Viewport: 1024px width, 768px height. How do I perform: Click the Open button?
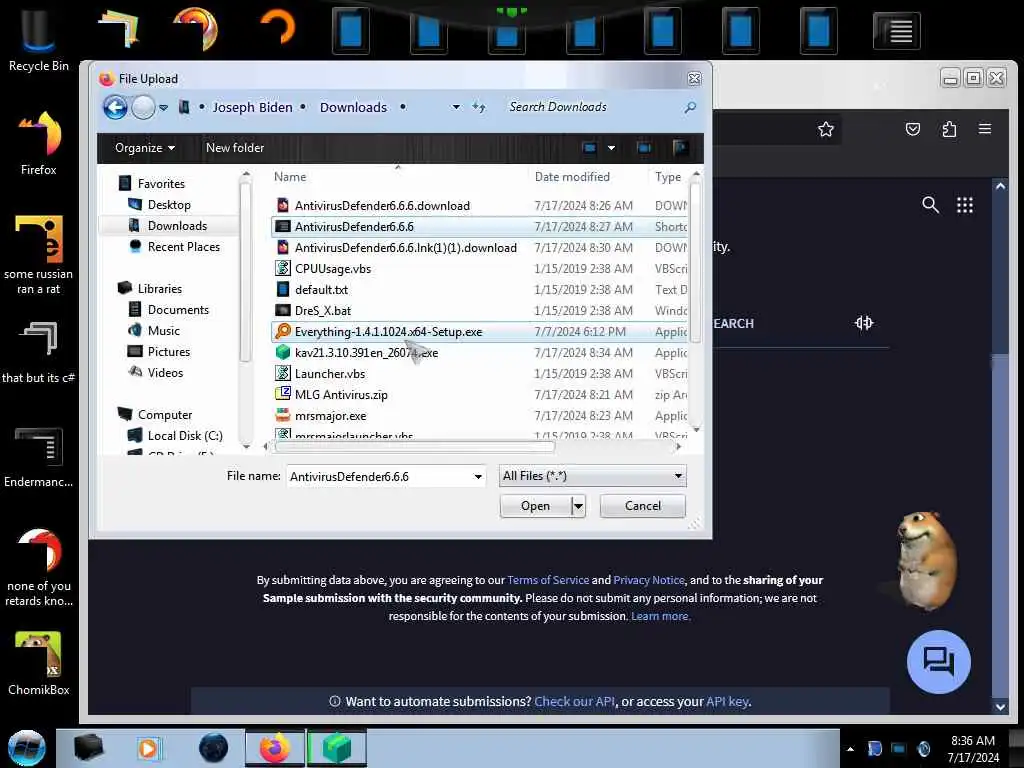(535, 506)
